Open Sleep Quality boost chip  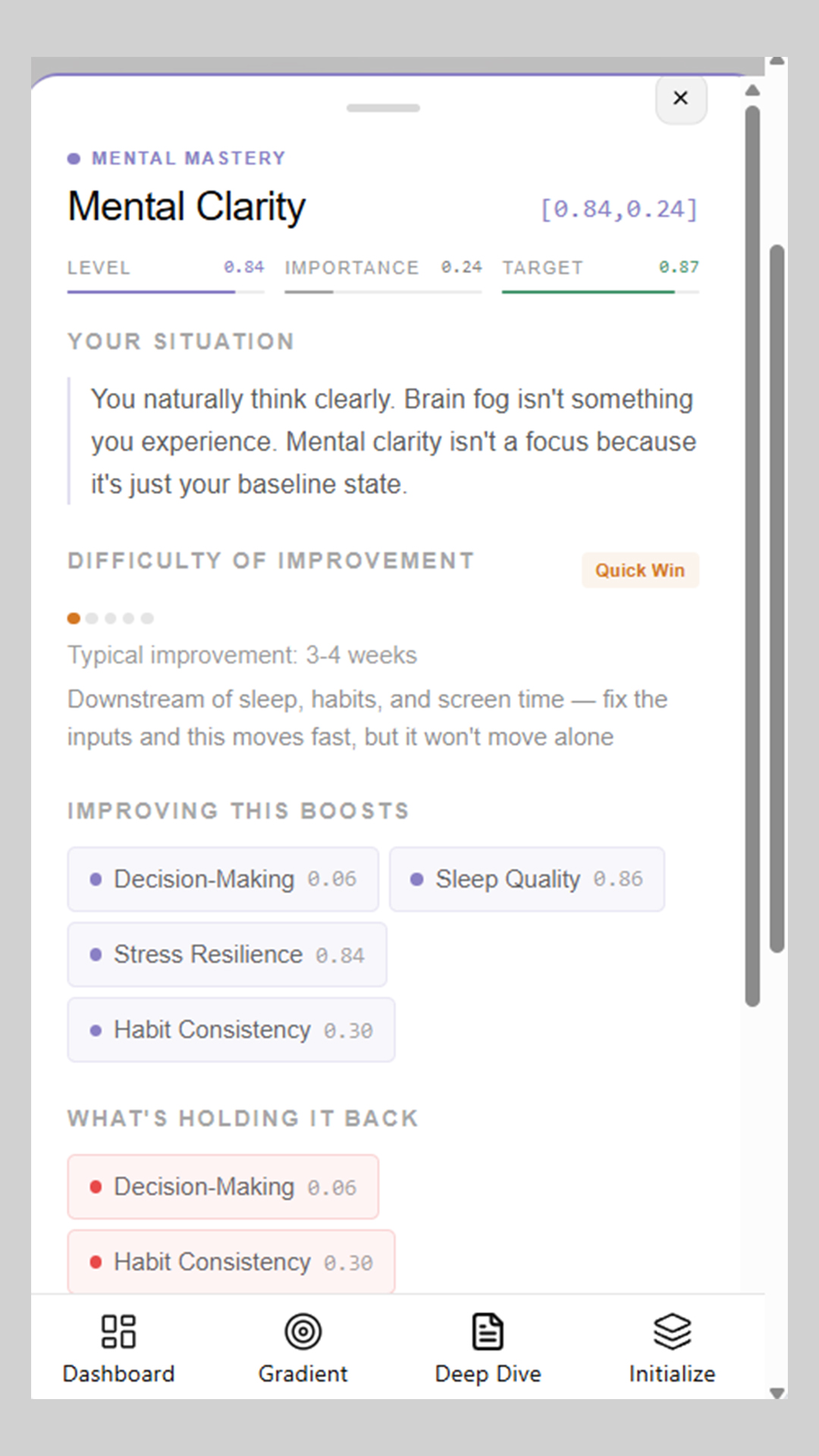click(x=527, y=879)
